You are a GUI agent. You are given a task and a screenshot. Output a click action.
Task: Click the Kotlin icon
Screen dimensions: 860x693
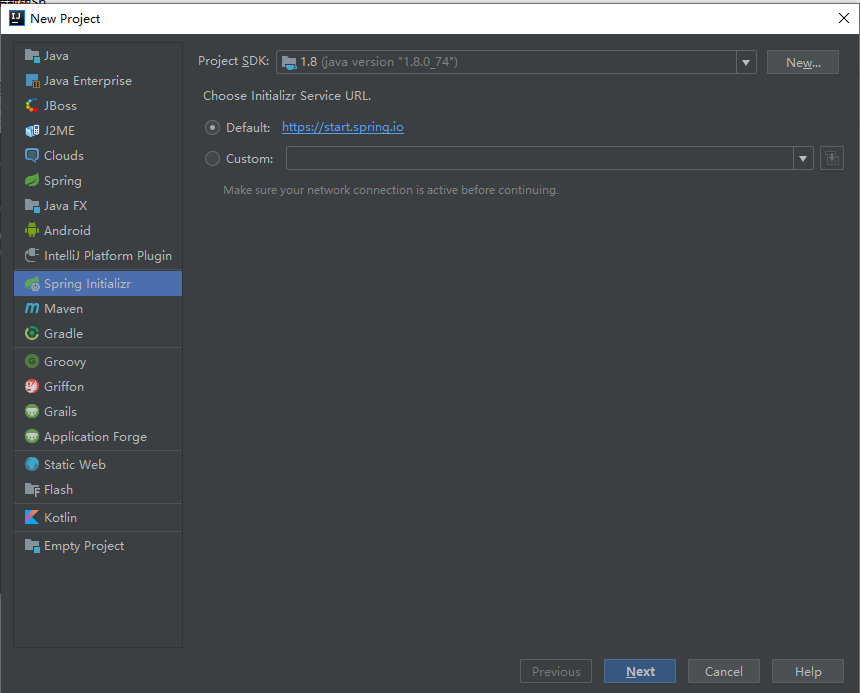(32, 518)
